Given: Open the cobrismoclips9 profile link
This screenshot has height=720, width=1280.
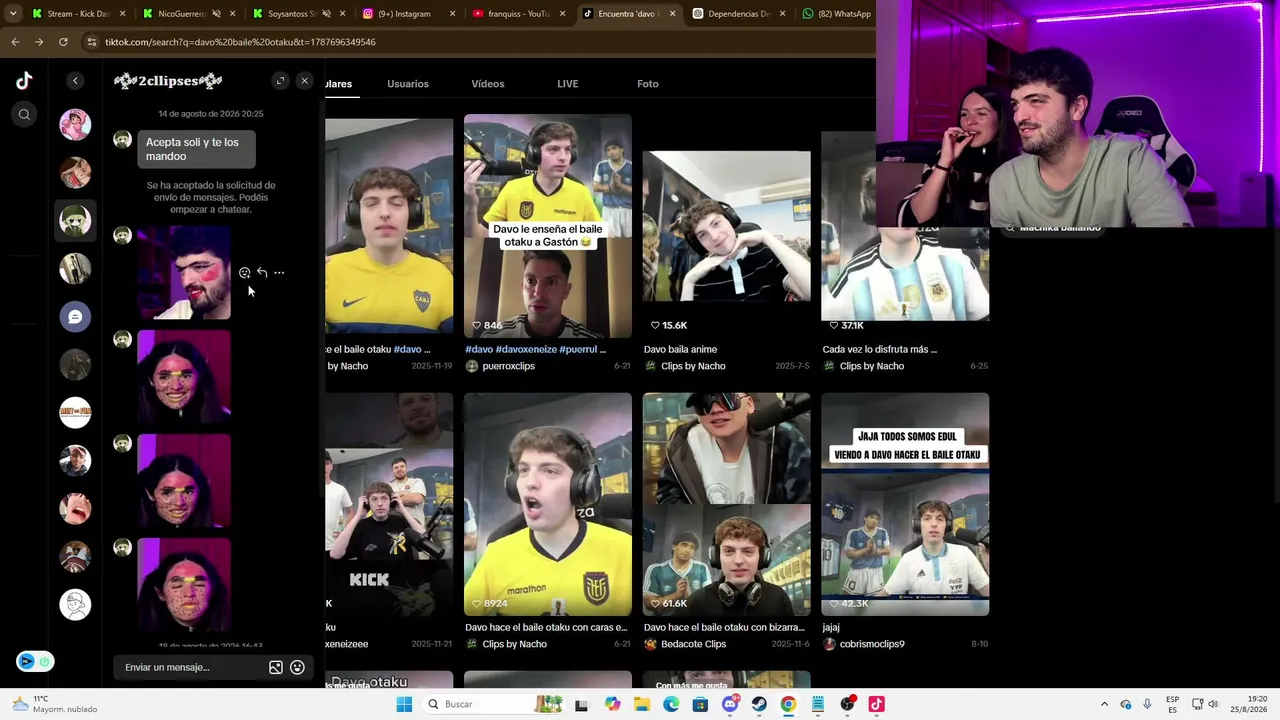Looking at the screenshot, I should [x=872, y=644].
